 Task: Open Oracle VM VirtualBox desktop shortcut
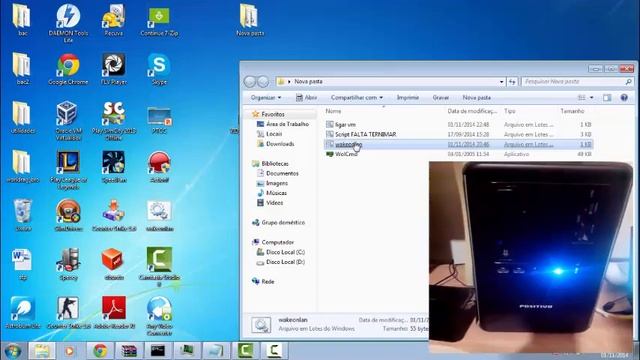(x=68, y=121)
